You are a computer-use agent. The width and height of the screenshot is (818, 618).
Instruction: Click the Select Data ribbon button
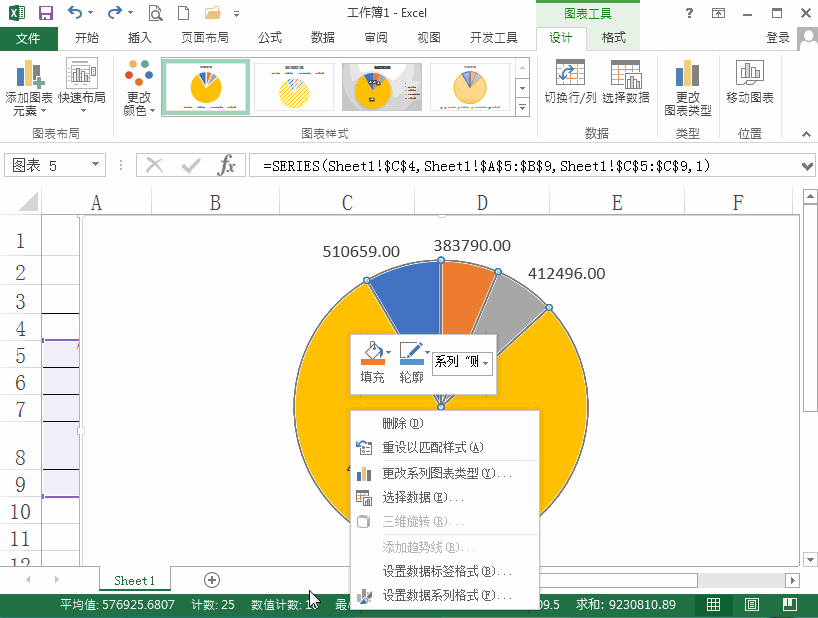pos(625,81)
